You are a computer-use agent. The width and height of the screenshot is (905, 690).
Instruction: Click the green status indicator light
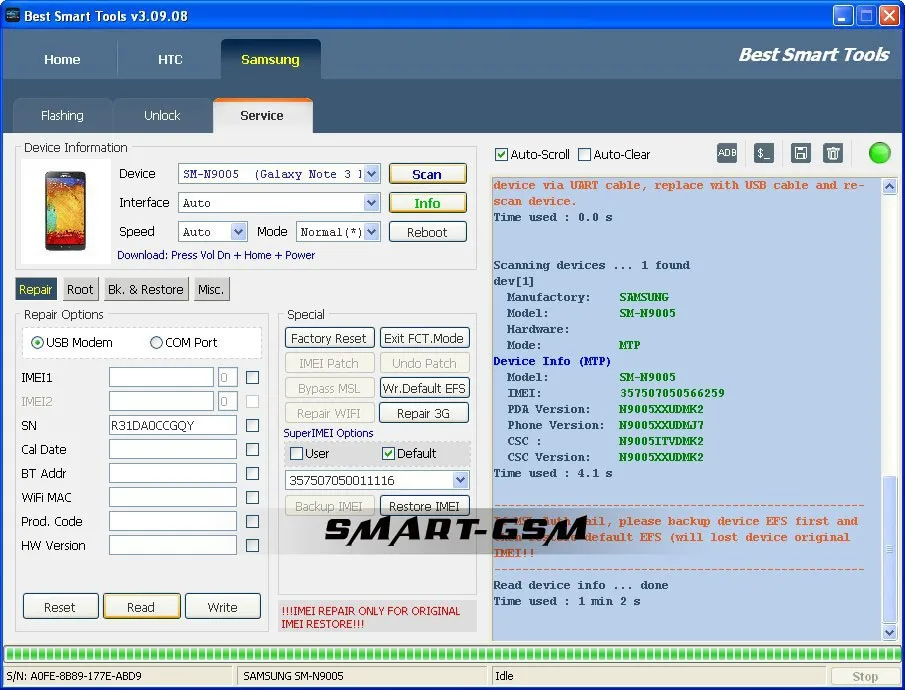[x=880, y=153]
